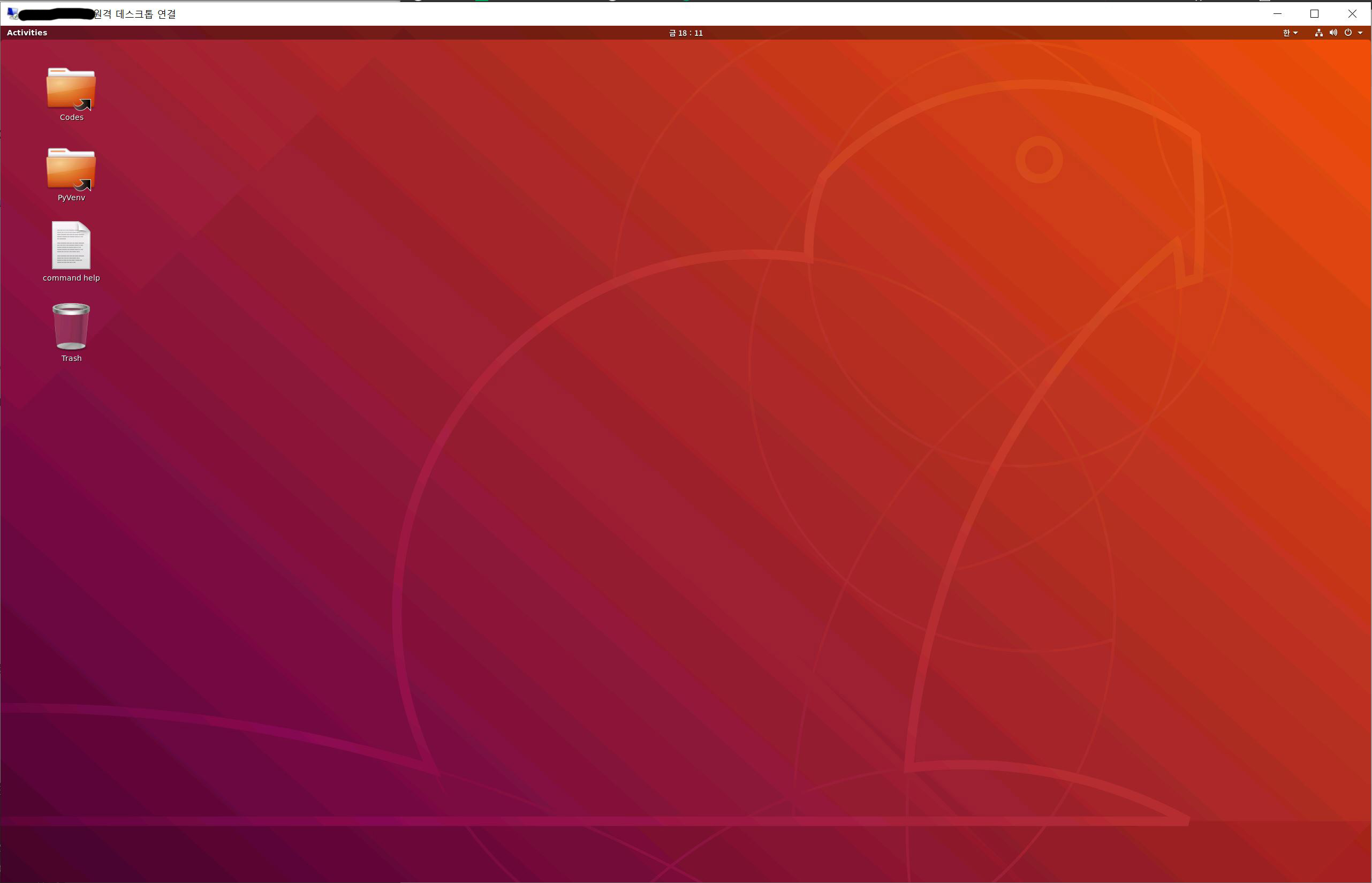Image resolution: width=1372 pixels, height=883 pixels.
Task: Click the remote desktop connection app icon
Action: (x=12, y=13)
